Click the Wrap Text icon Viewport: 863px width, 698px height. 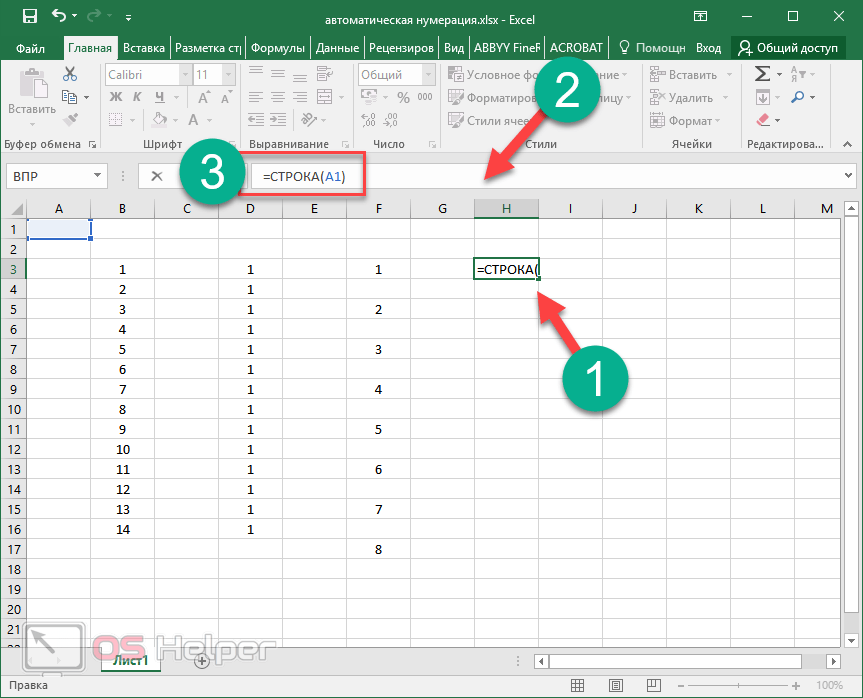pyautogui.click(x=325, y=73)
